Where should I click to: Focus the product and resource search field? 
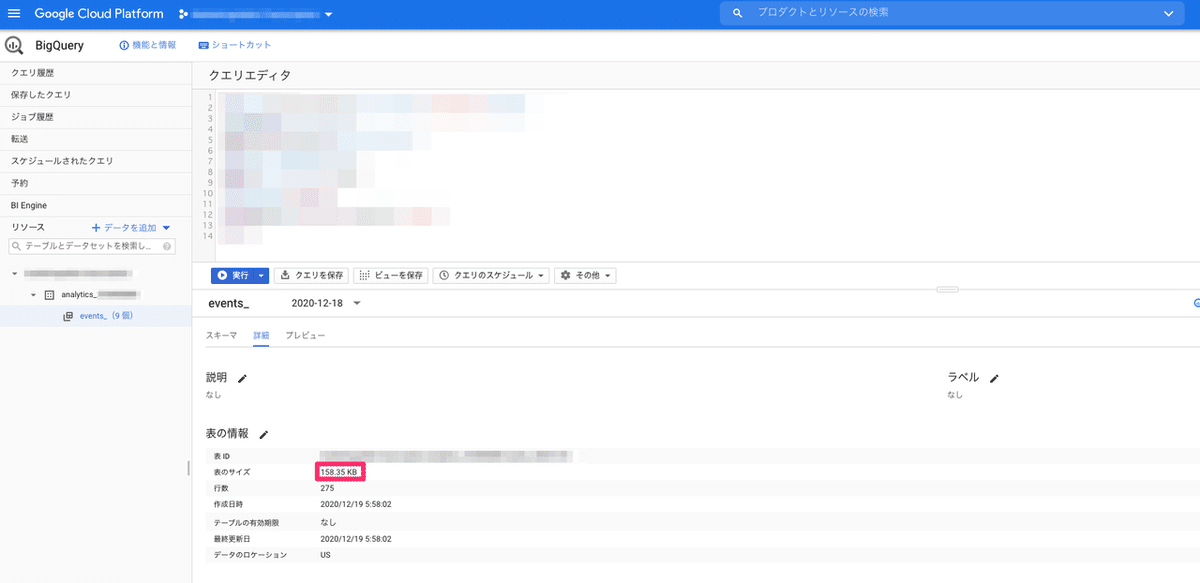coord(950,13)
